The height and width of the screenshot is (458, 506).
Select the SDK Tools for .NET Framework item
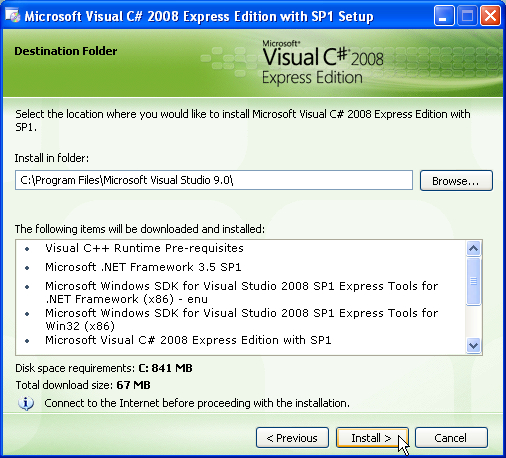(241, 292)
